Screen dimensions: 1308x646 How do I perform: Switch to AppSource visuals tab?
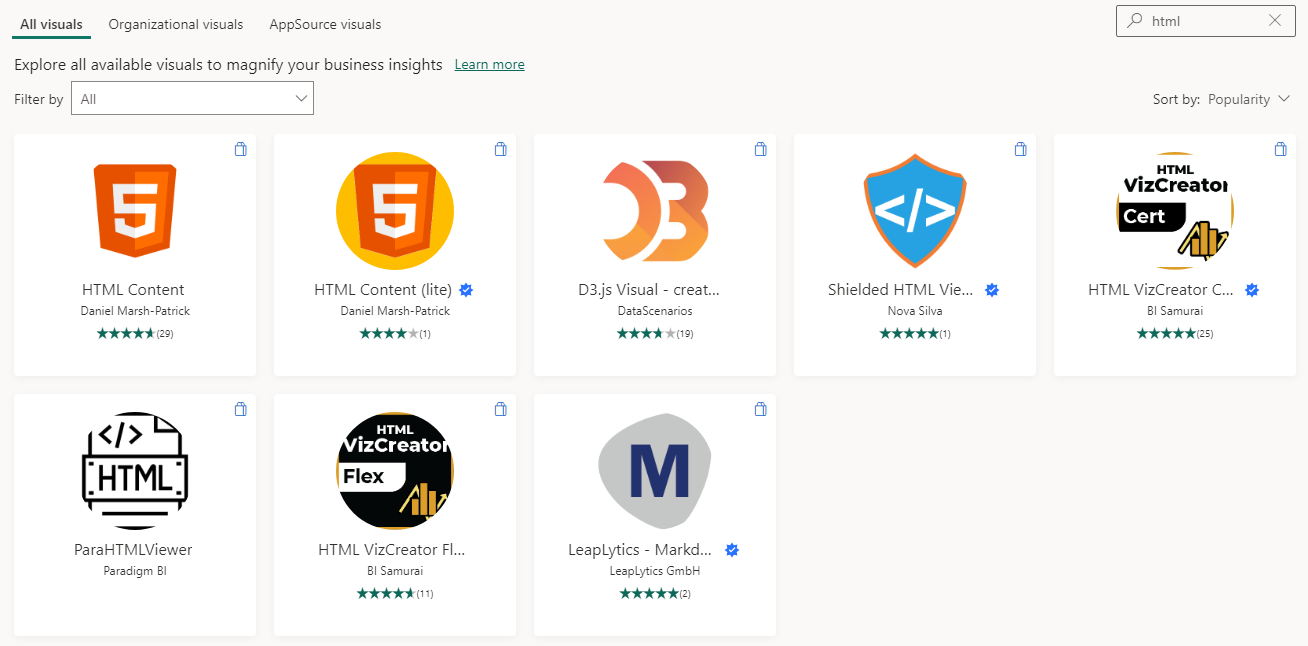click(x=325, y=24)
